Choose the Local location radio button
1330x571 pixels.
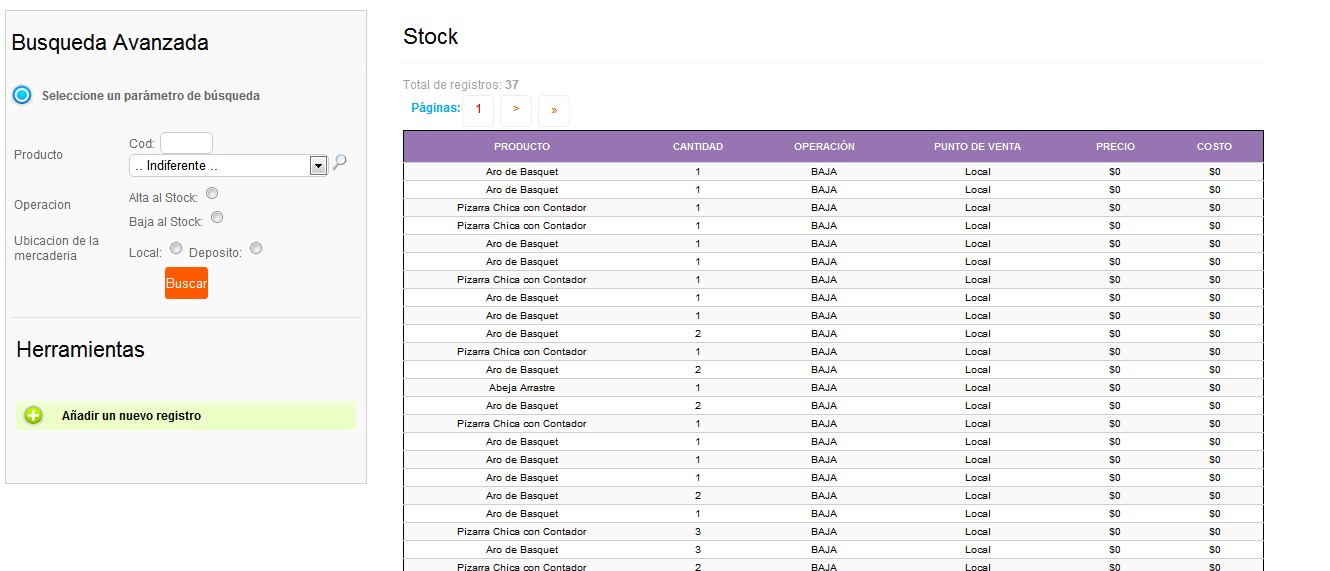tap(176, 249)
